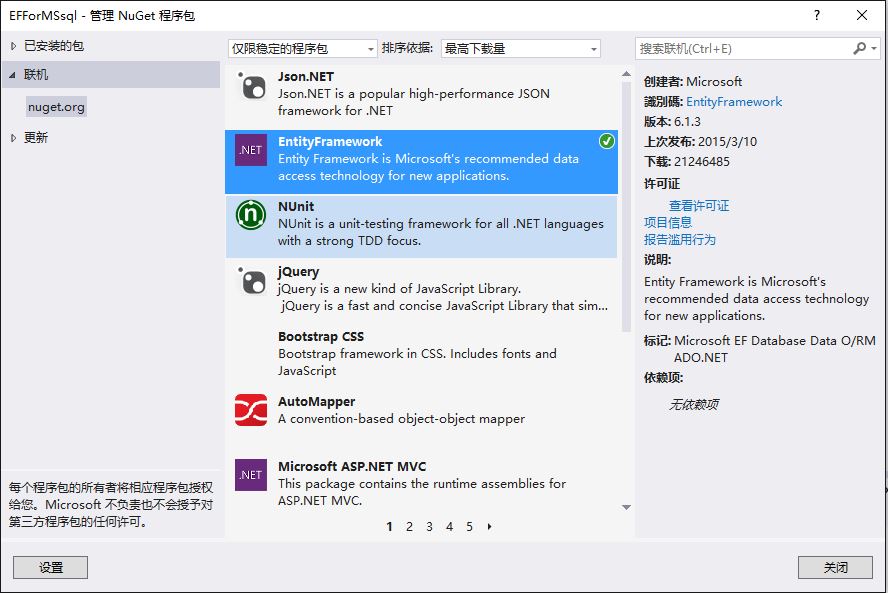This screenshot has width=888, height=593.
Task: Click the AutoMapper red logo icon
Action: (x=251, y=410)
